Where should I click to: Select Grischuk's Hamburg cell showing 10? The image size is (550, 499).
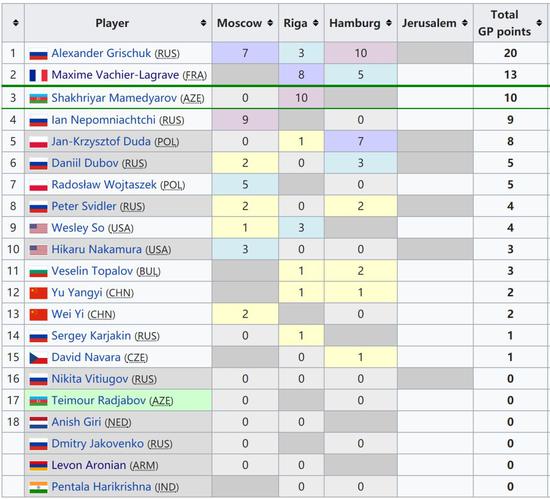(x=361, y=53)
